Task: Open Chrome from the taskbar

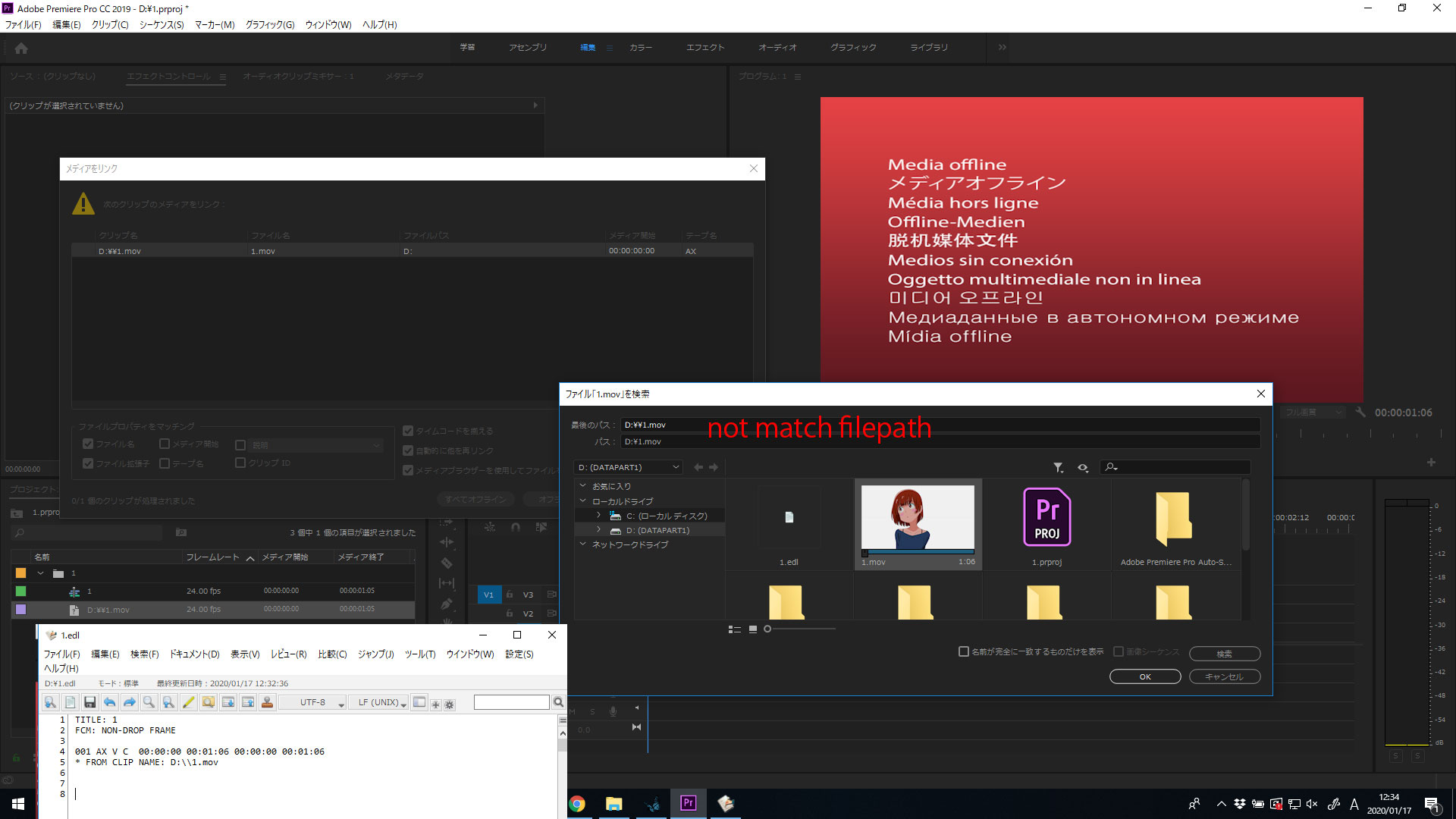Action: click(577, 804)
